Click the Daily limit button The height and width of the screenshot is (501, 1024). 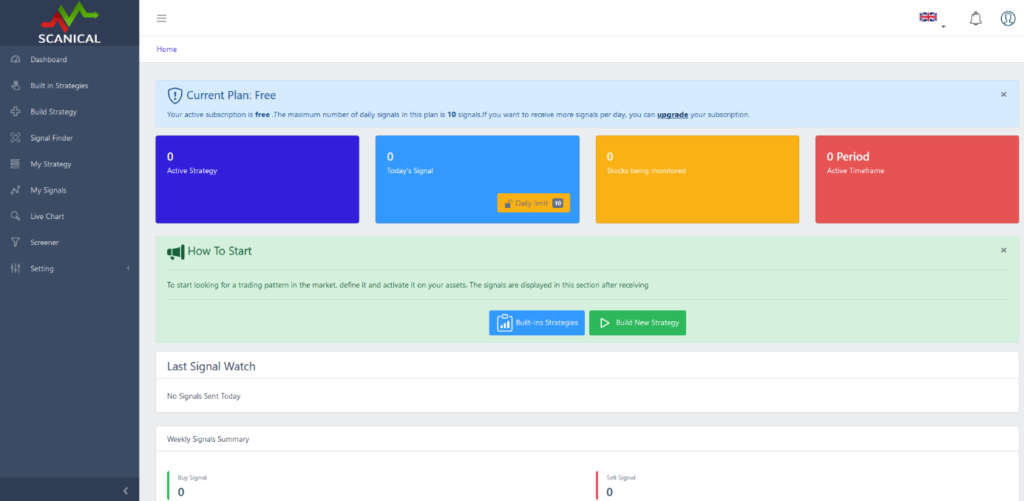click(x=534, y=203)
